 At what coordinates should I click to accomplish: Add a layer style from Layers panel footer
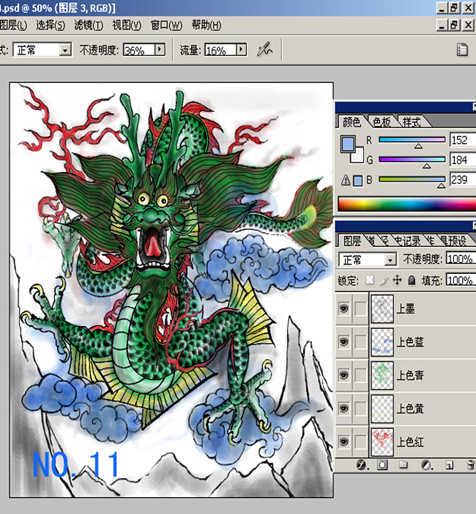pyautogui.click(x=361, y=465)
